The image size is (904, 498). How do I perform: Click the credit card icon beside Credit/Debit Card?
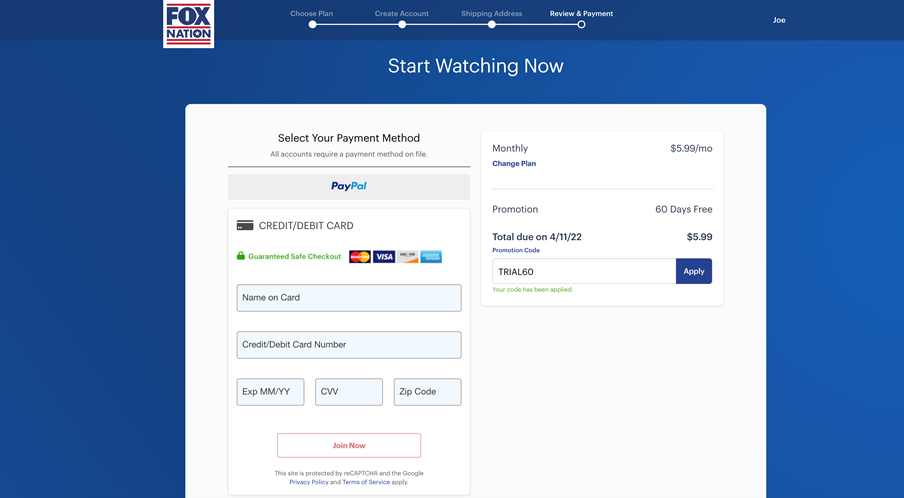[245, 226]
